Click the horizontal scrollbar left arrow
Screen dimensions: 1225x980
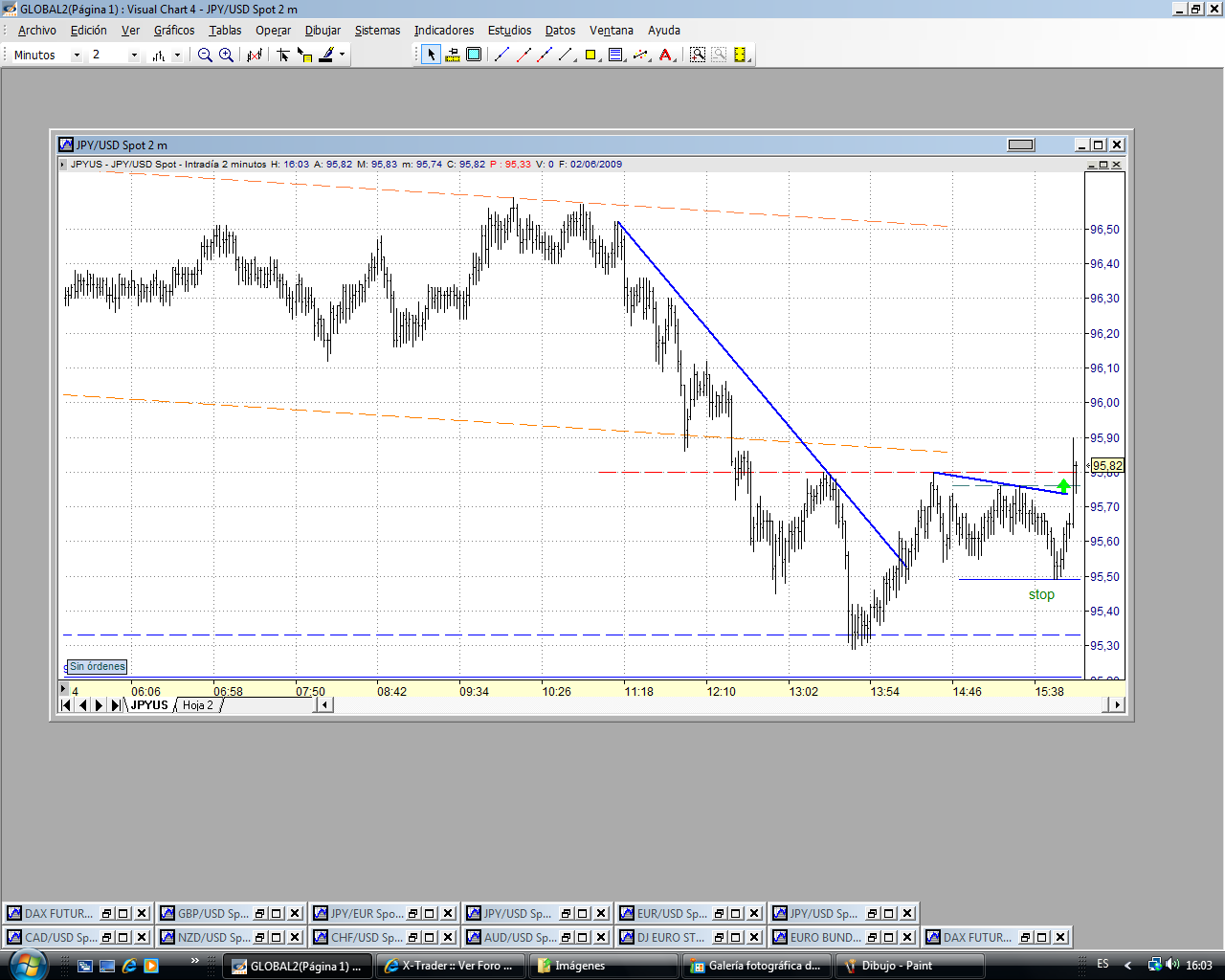(324, 705)
